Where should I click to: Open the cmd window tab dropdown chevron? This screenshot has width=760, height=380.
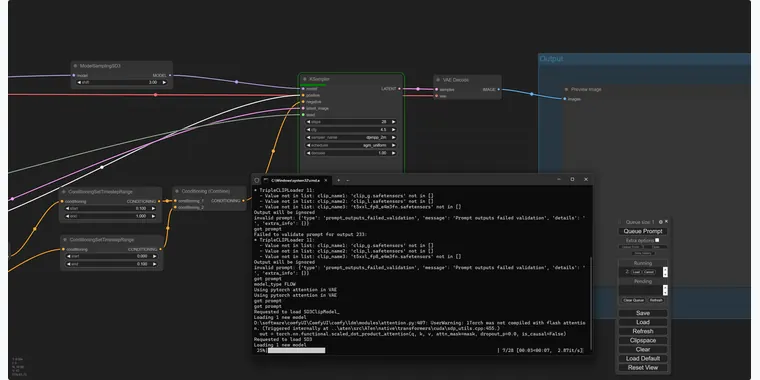coord(348,180)
